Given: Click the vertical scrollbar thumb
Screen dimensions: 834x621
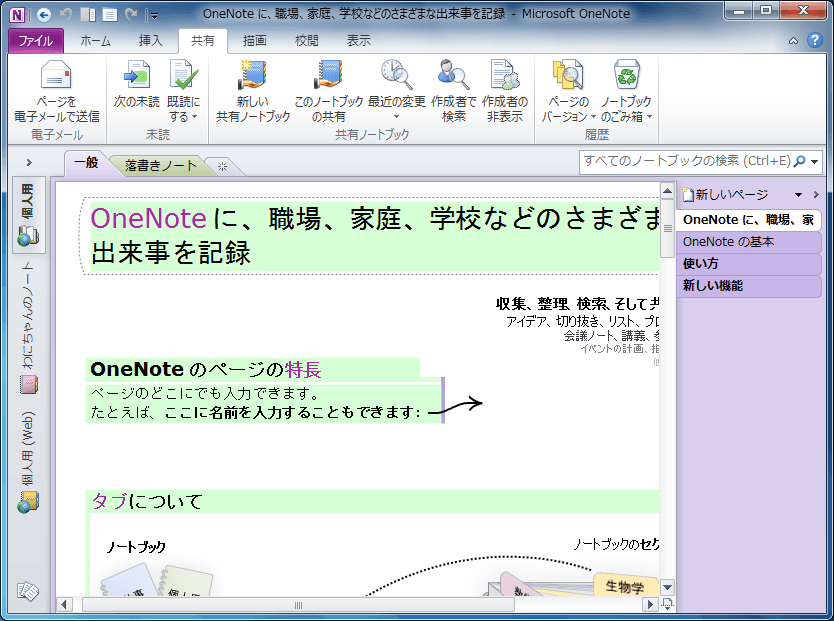Looking at the screenshot, I should click(x=668, y=229).
